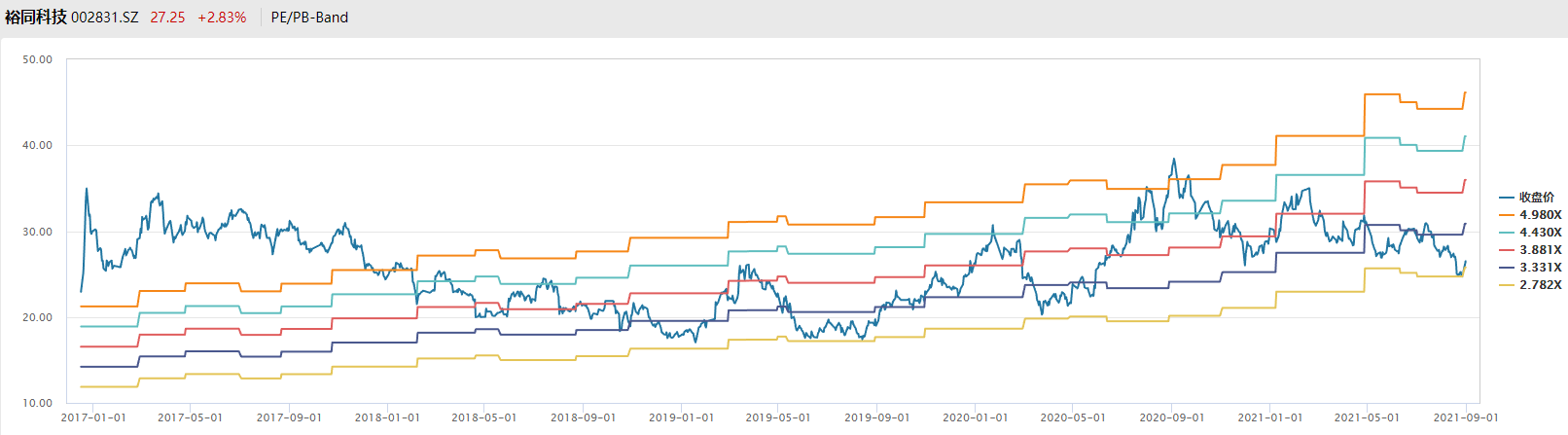Select the PE/PB-Band tab label
1568x435 pixels.
[x=309, y=18]
